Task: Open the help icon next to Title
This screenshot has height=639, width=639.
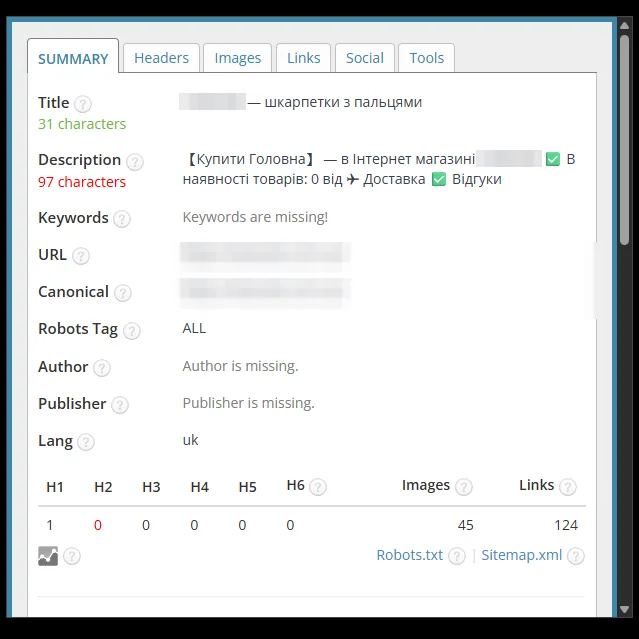Action: tap(83, 104)
